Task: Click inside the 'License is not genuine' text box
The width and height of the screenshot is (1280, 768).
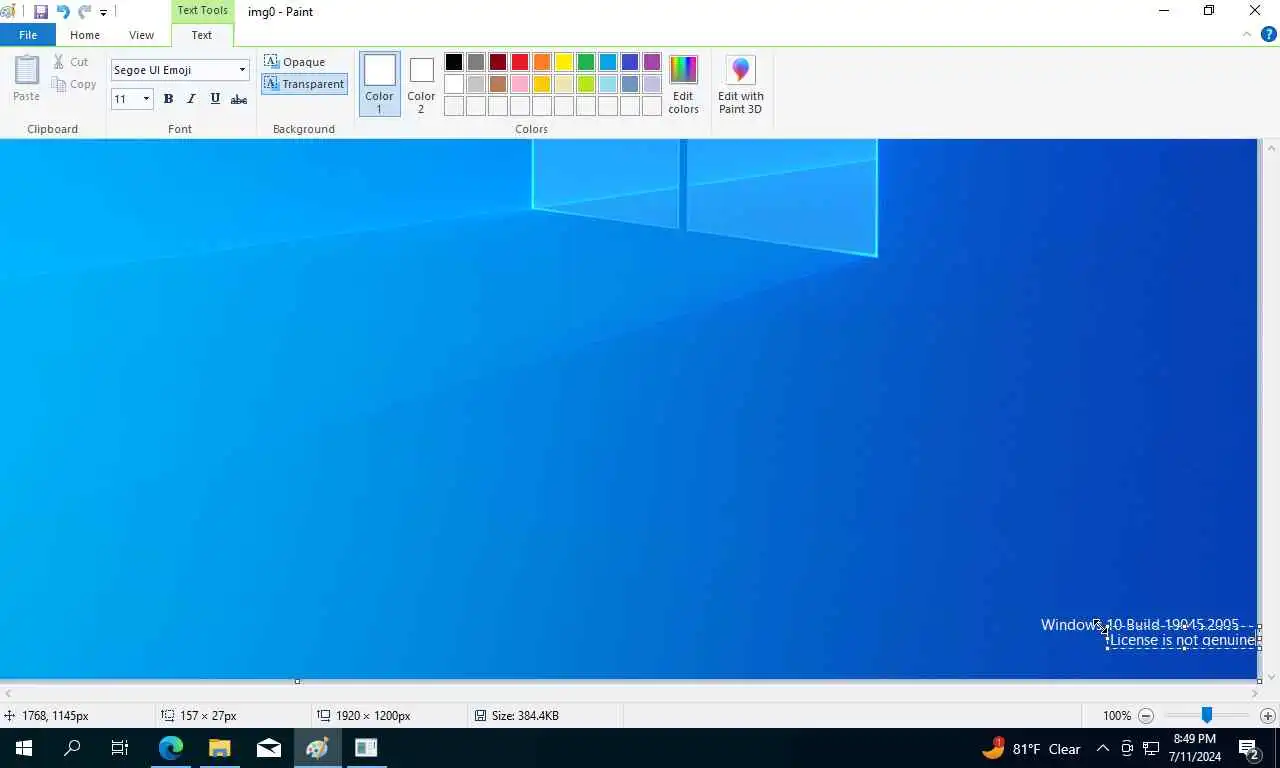Action: pyautogui.click(x=1183, y=639)
